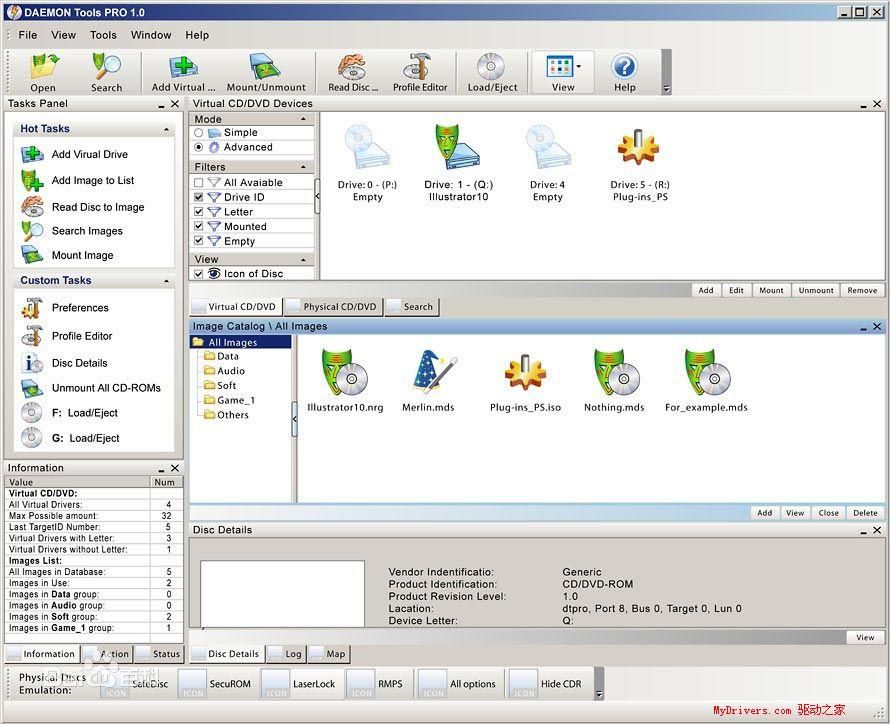Click the Mount/Unmount toolbar icon
This screenshot has width=890, height=724.
point(266,71)
